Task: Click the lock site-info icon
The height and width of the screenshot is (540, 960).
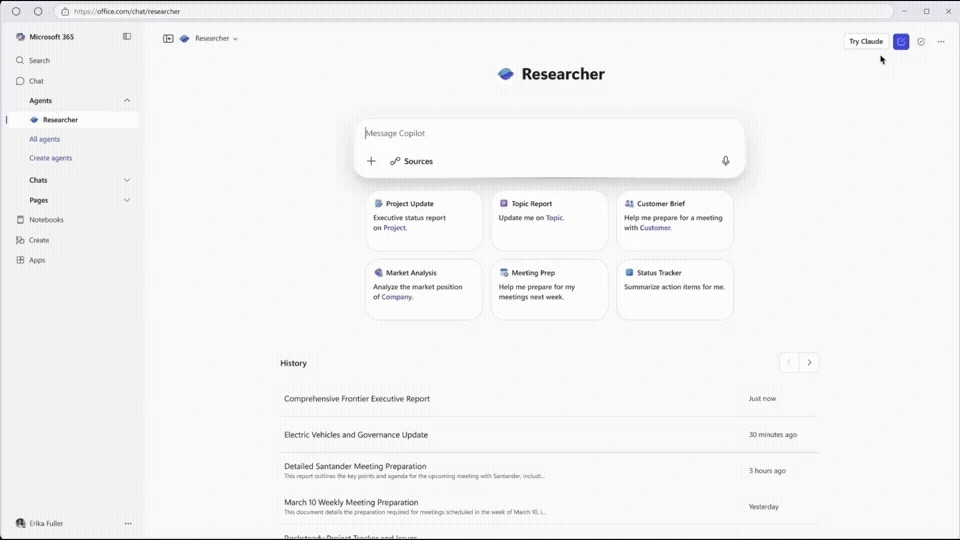Action: [x=65, y=12]
